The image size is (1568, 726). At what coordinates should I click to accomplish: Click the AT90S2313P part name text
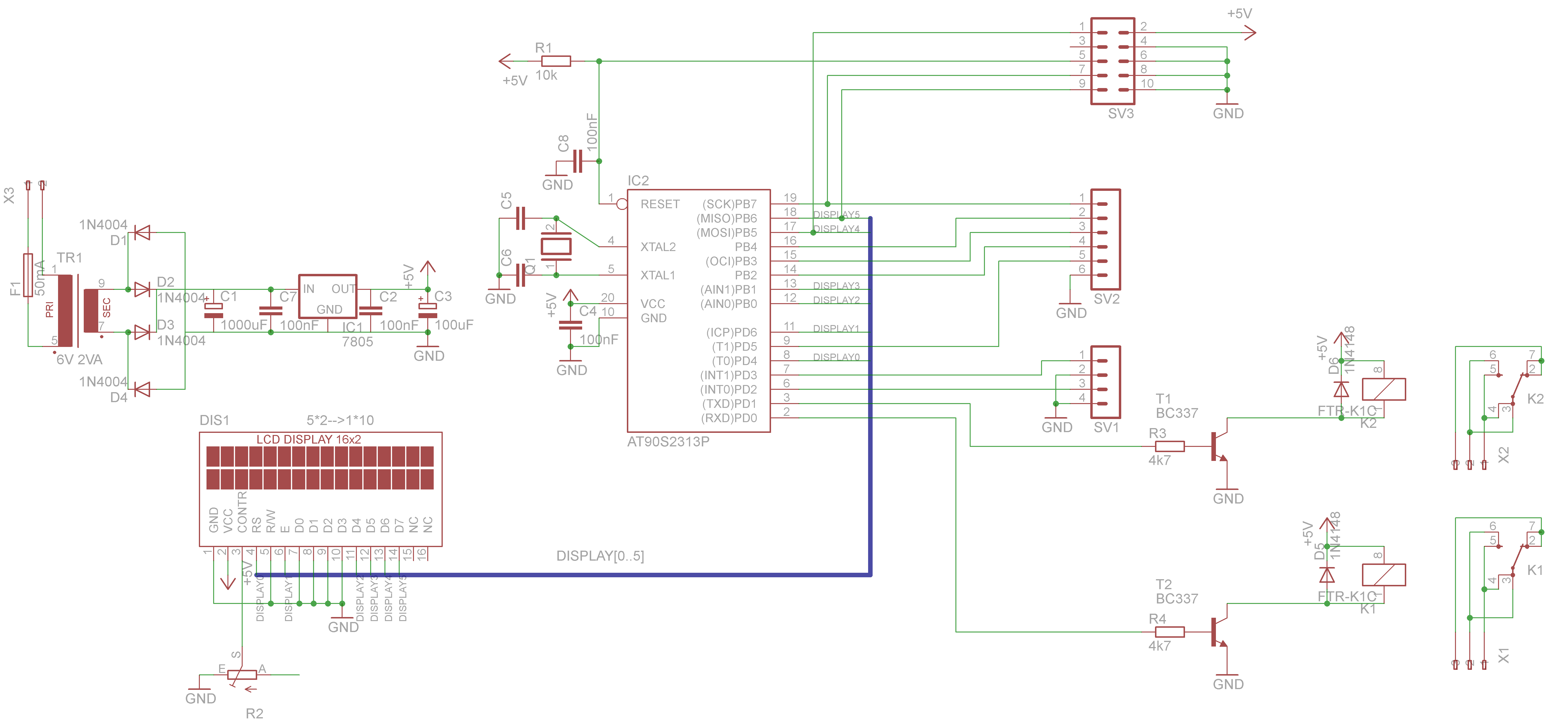[x=668, y=442]
